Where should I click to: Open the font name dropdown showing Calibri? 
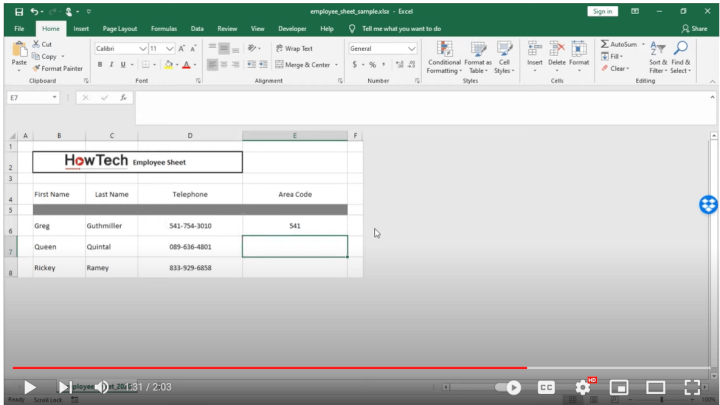point(143,48)
